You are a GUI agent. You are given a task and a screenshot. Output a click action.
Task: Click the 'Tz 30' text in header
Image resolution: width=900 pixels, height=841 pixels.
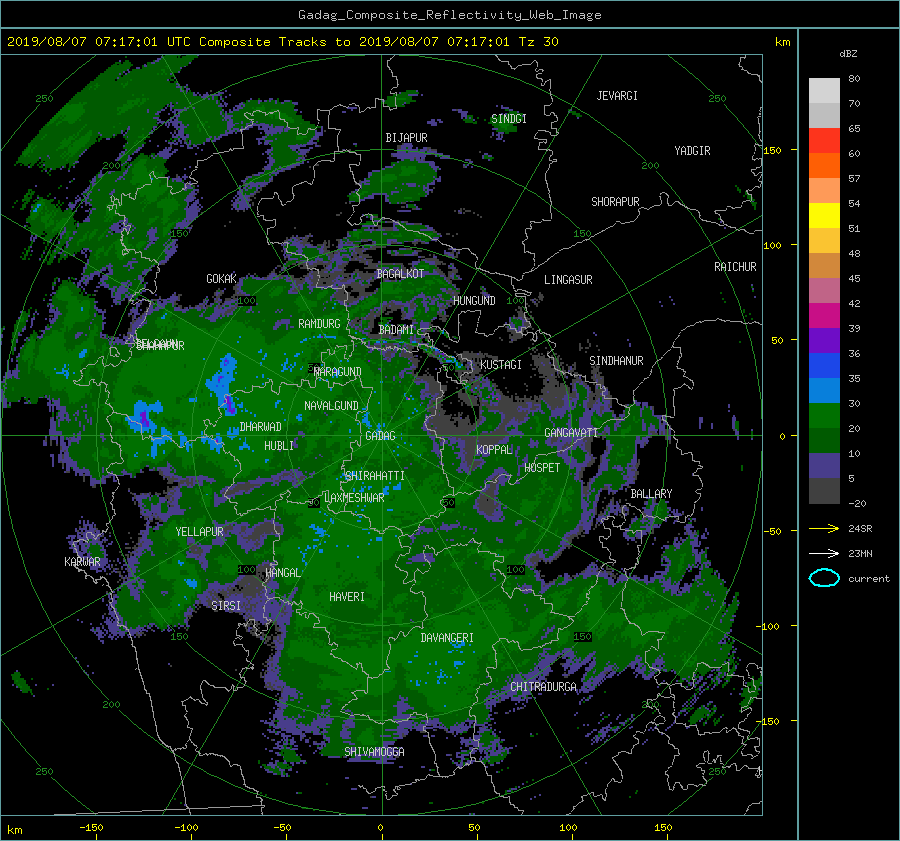point(538,42)
